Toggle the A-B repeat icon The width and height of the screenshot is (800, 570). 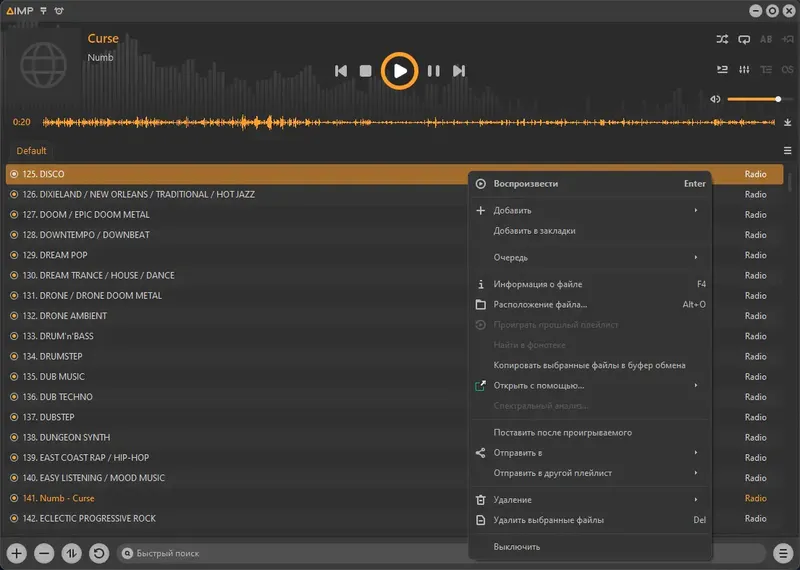766,39
